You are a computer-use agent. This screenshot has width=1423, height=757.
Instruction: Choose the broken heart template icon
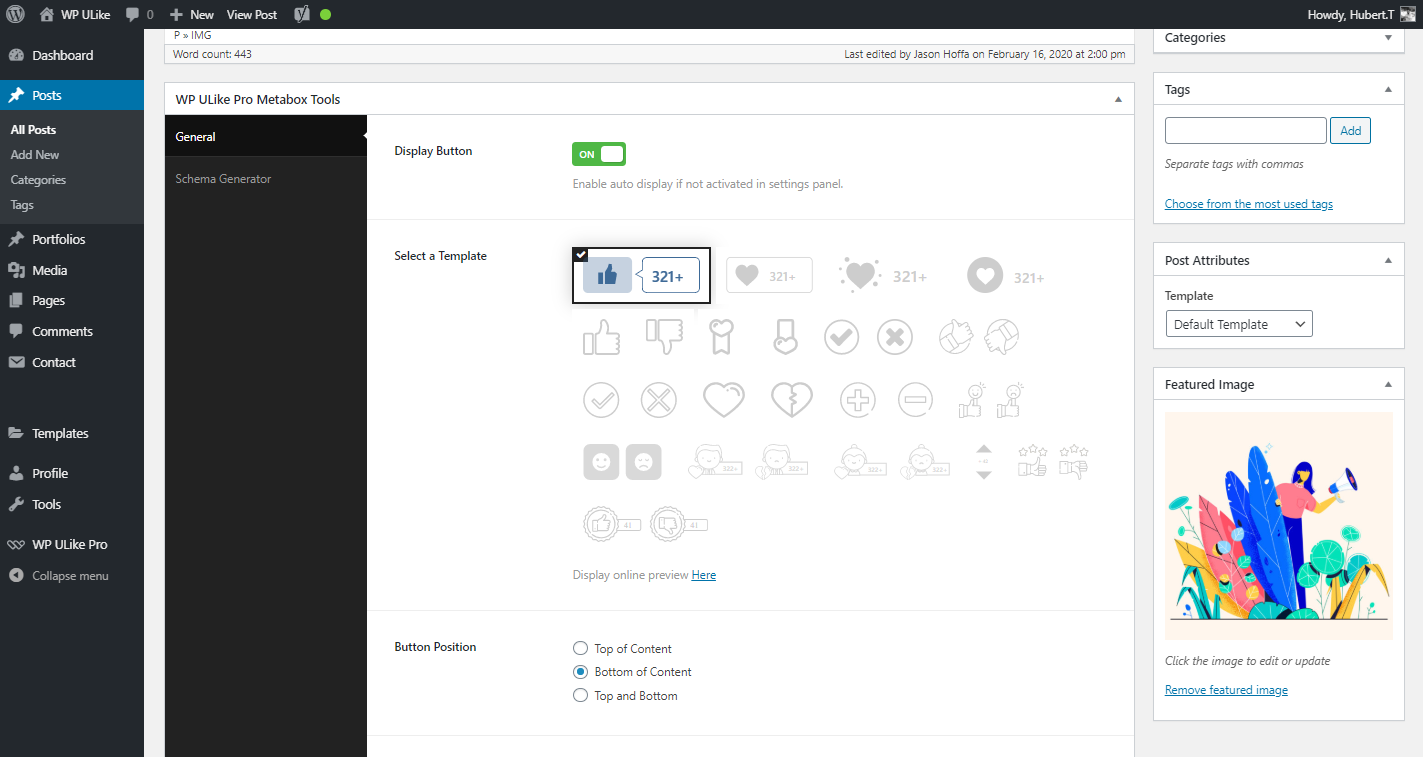pyautogui.click(x=791, y=399)
